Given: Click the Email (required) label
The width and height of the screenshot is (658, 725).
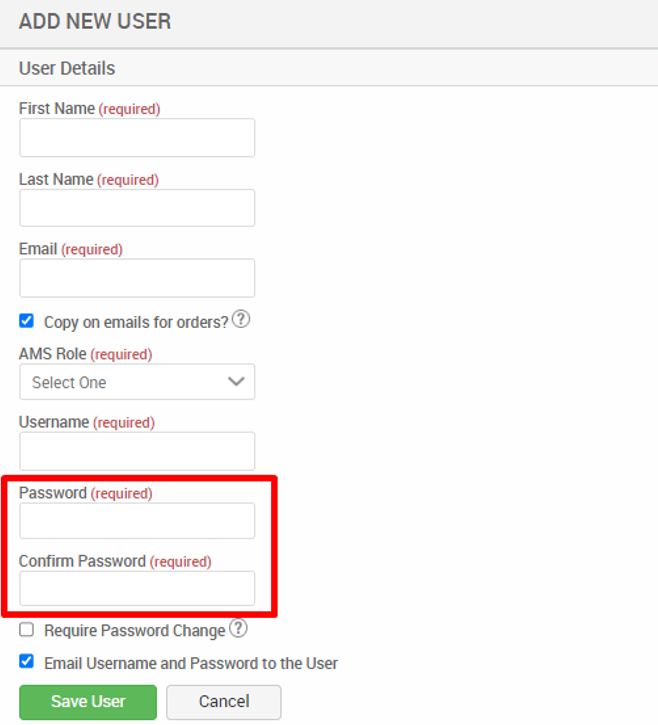Looking at the screenshot, I should [71, 249].
